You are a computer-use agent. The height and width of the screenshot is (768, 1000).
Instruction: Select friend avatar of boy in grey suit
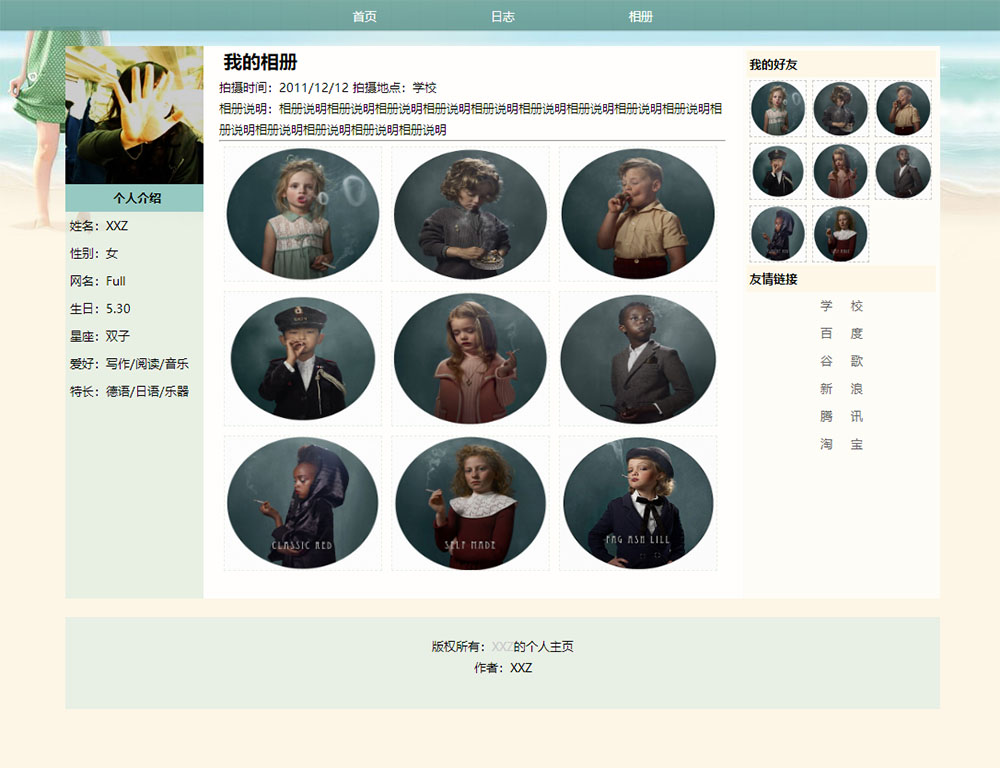point(903,171)
